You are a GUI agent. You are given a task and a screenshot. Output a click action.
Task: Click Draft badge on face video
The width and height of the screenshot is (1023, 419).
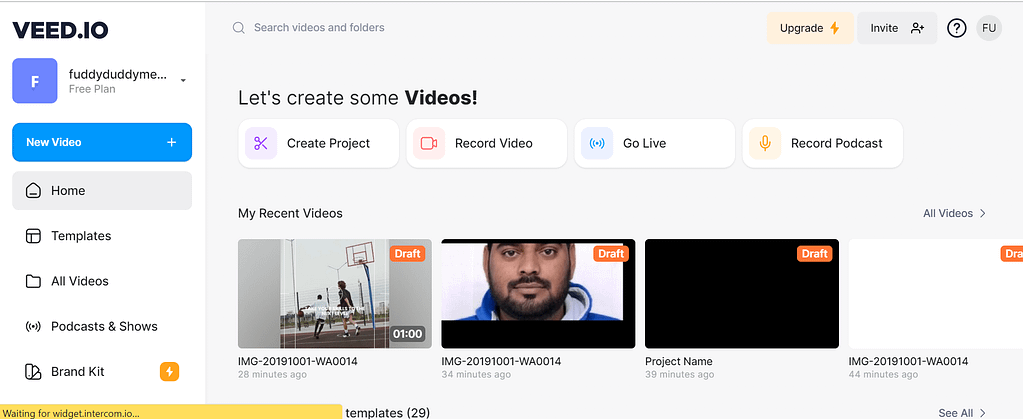(611, 253)
